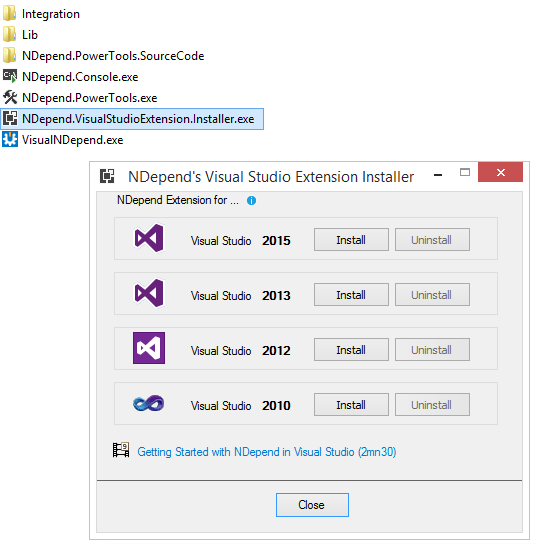The image size is (538, 550).
Task: Install the extension for Visual Studio 2010
Action: tap(351, 405)
